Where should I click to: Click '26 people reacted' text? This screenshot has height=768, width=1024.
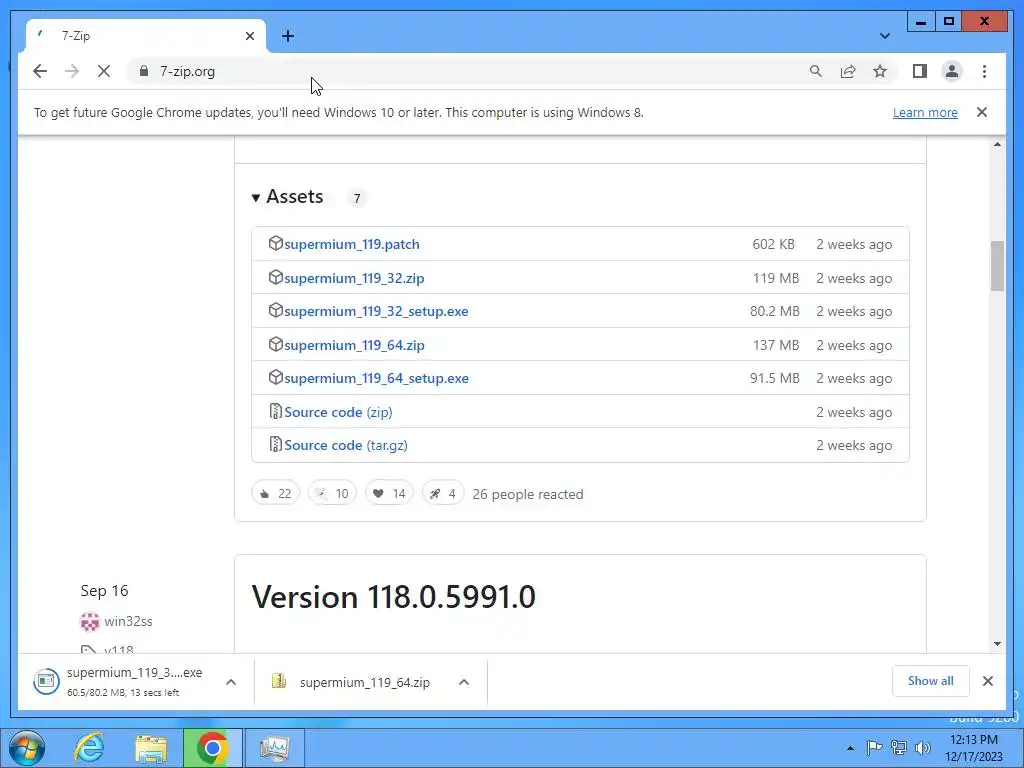(528, 494)
